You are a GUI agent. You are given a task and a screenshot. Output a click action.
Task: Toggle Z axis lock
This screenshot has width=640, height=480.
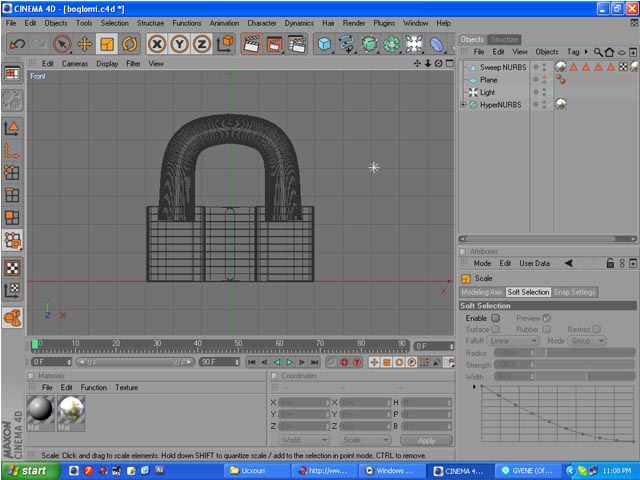click(202, 44)
